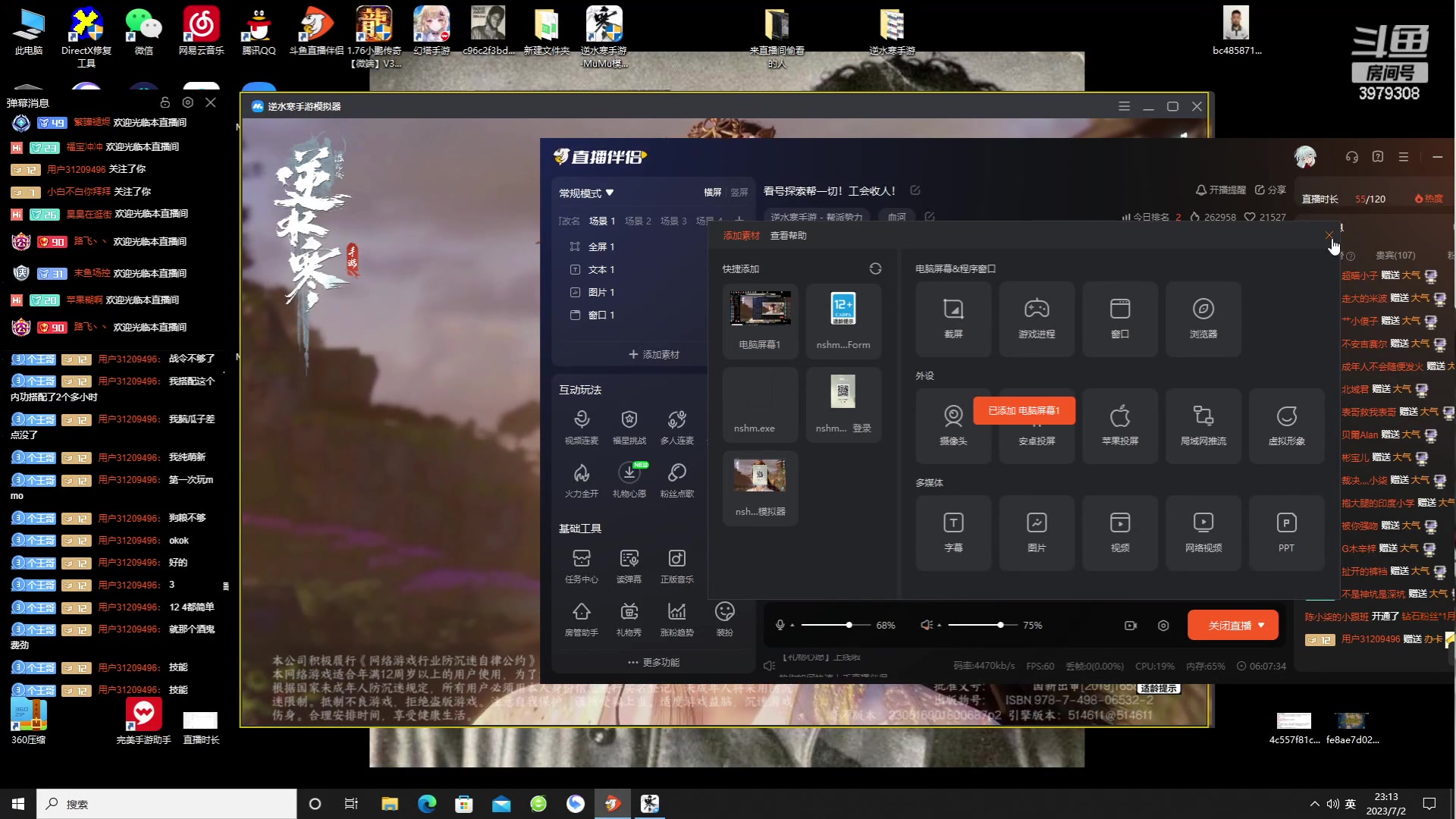Mute the microphone icon
Viewport: 1456px width, 819px height.
tap(780, 625)
